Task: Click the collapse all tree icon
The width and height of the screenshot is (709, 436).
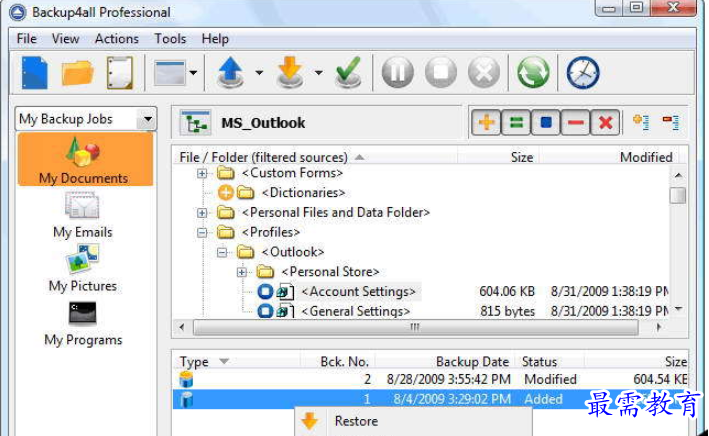Action: 671,122
